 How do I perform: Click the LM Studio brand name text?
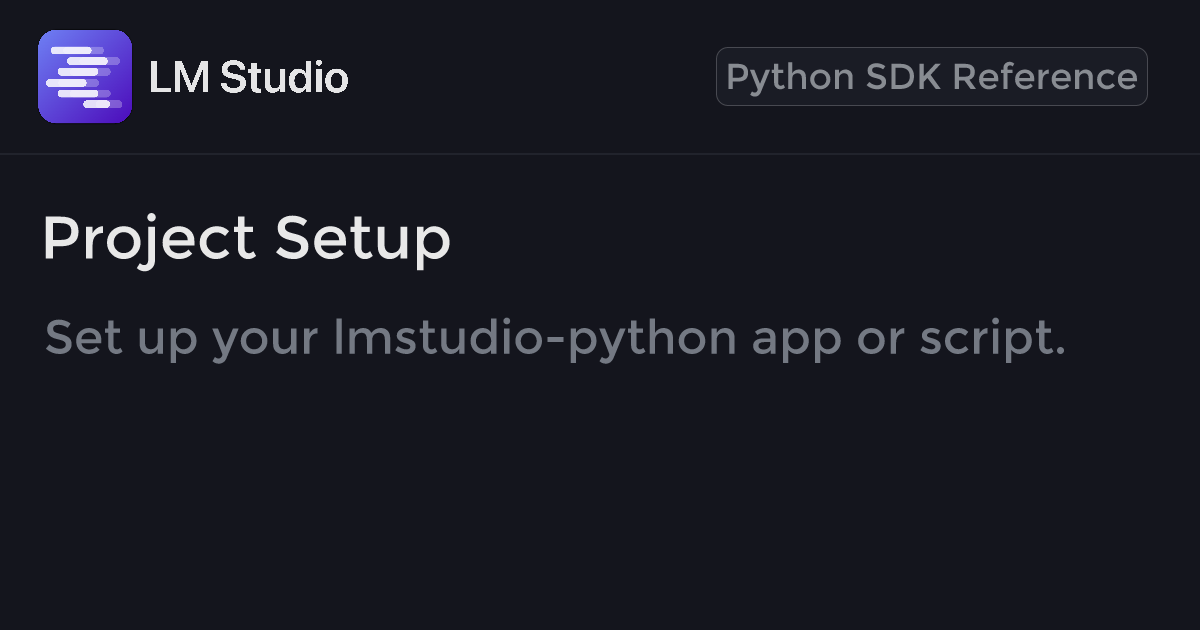click(248, 77)
